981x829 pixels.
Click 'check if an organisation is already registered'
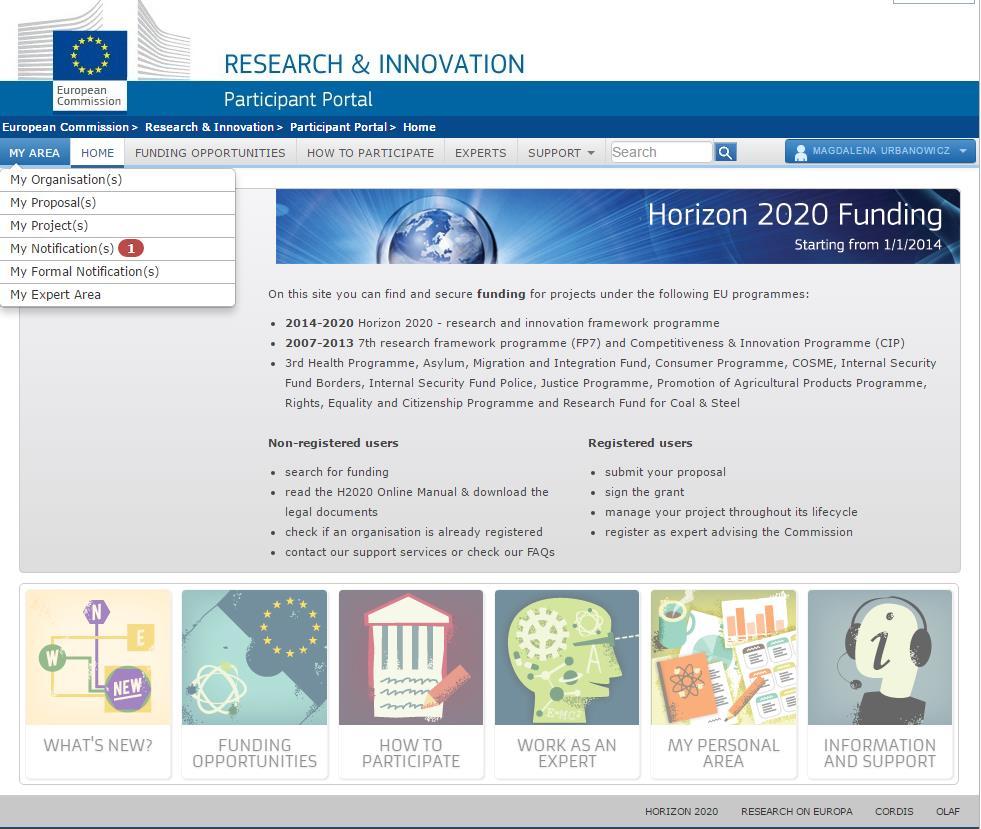point(414,532)
